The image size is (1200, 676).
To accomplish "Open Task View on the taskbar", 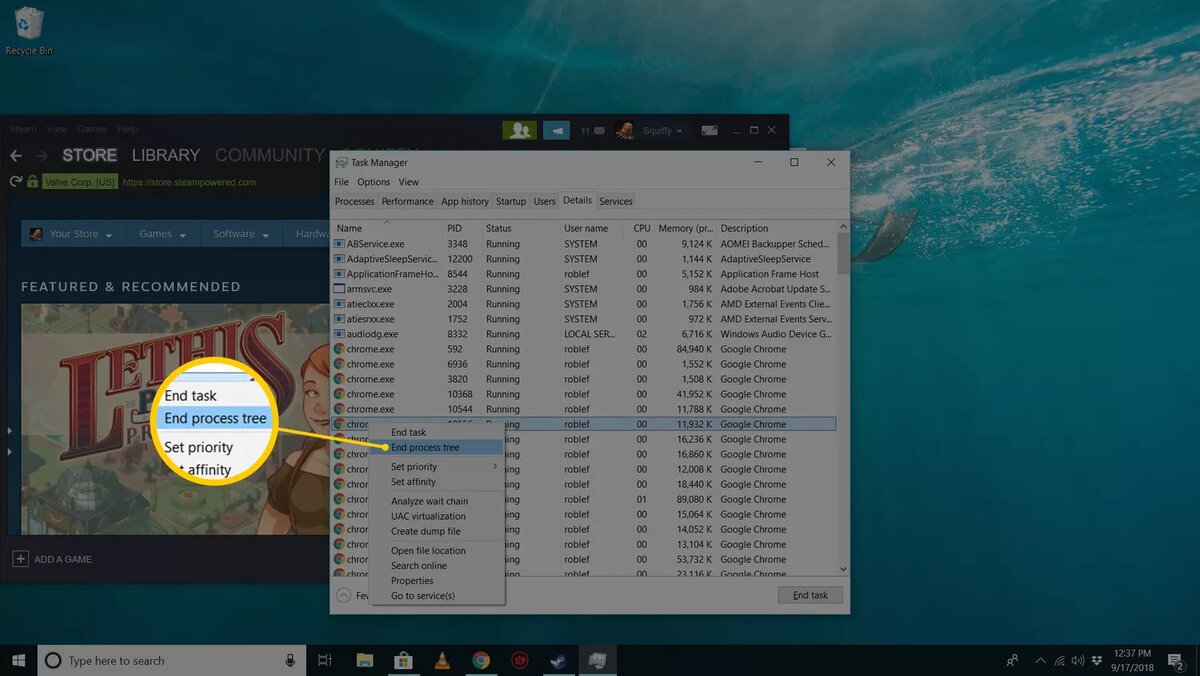I will point(325,660).
